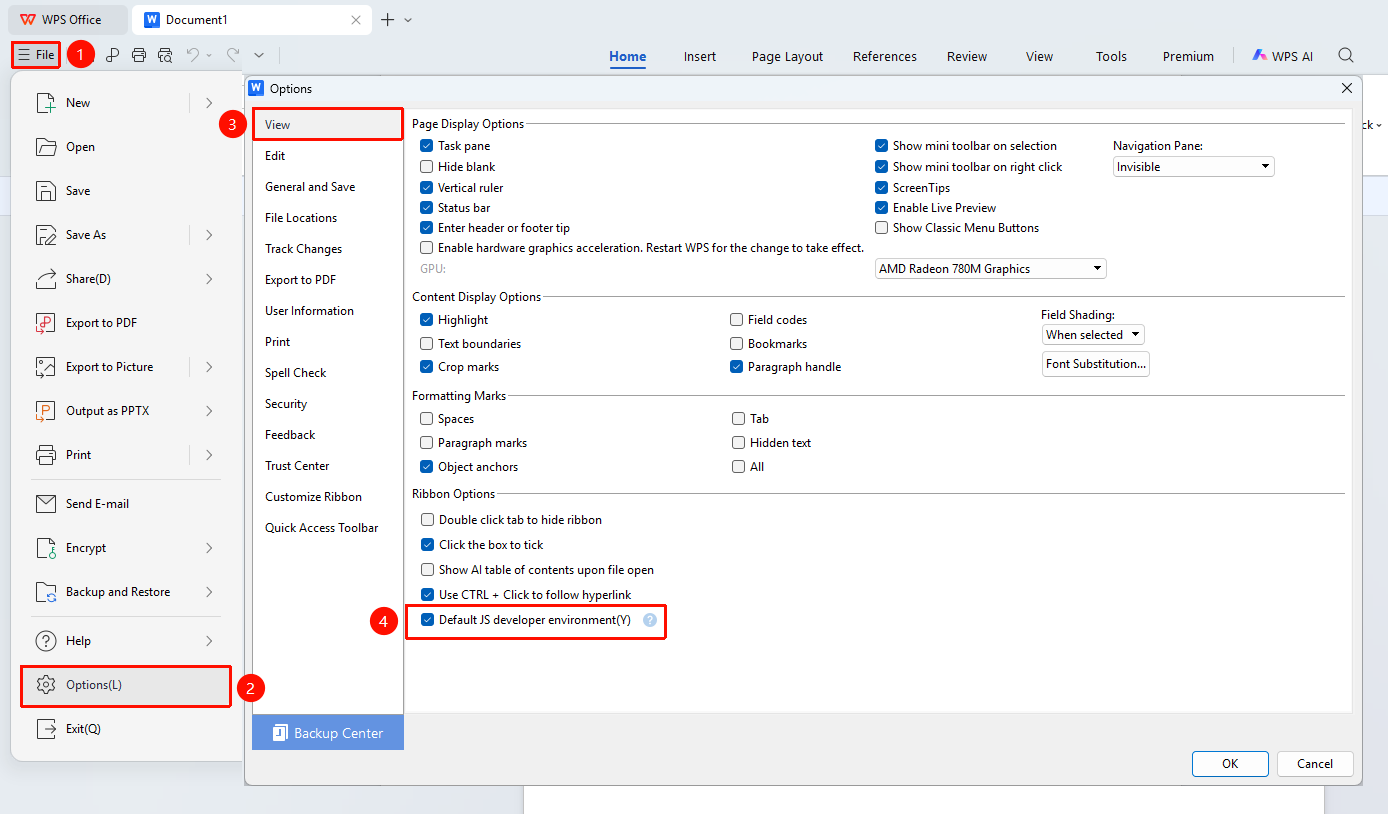Close the Document1 tab

356,19
